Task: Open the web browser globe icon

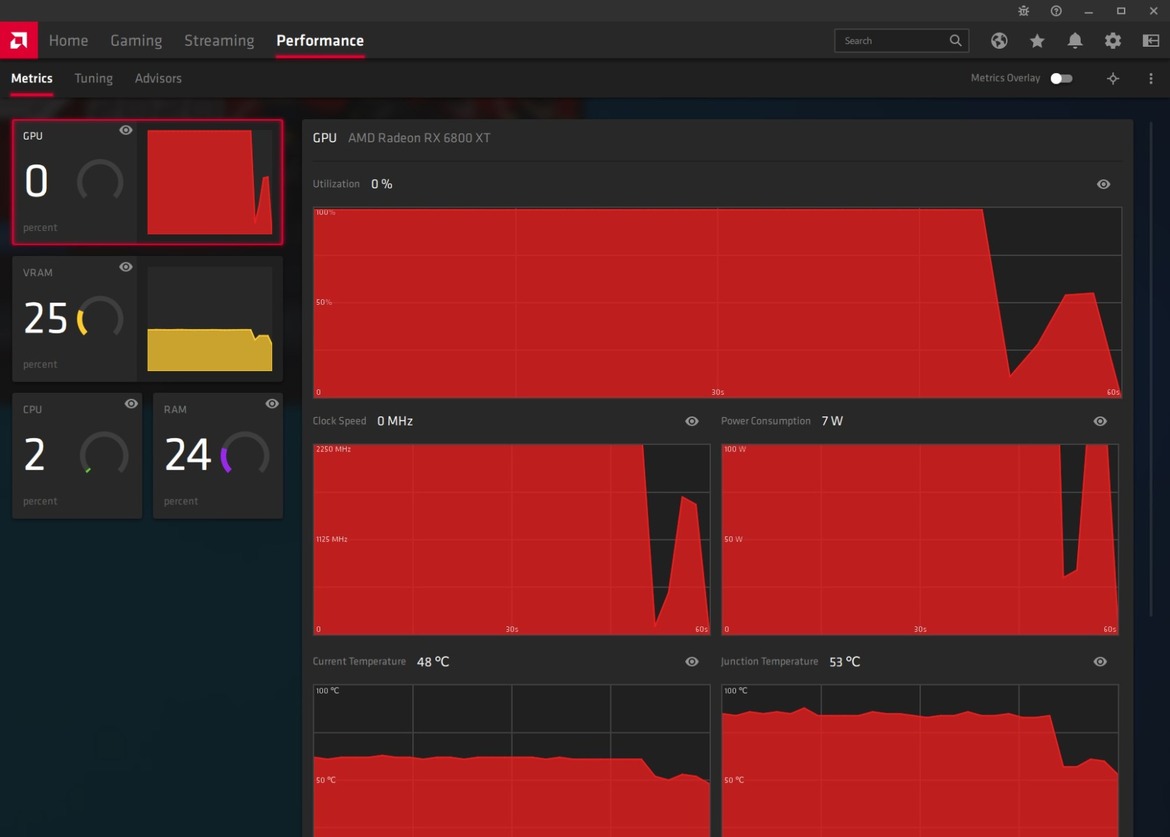Action: (x=999, y=41)
